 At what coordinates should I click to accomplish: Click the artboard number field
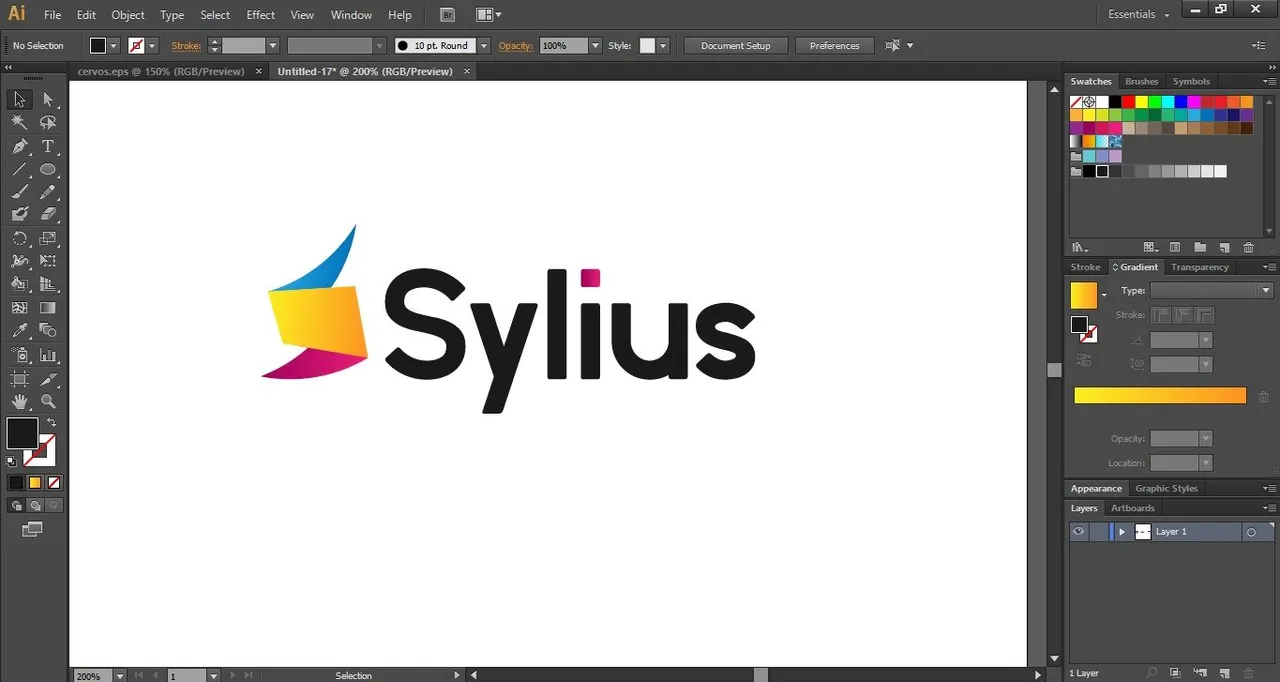coord(186,676)
